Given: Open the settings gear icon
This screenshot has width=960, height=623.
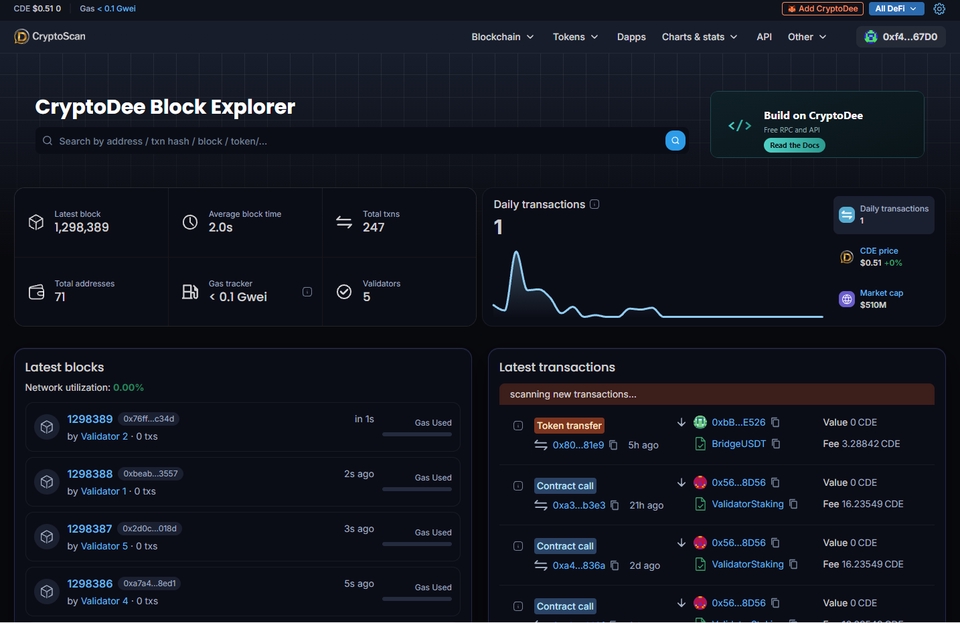Looking at the screenshot, I should (939, 9).
